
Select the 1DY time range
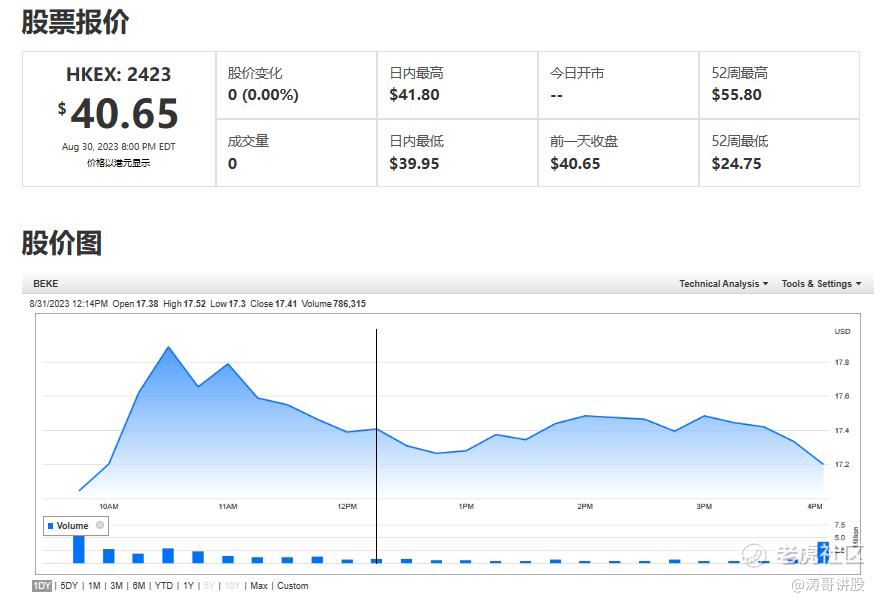42,586
